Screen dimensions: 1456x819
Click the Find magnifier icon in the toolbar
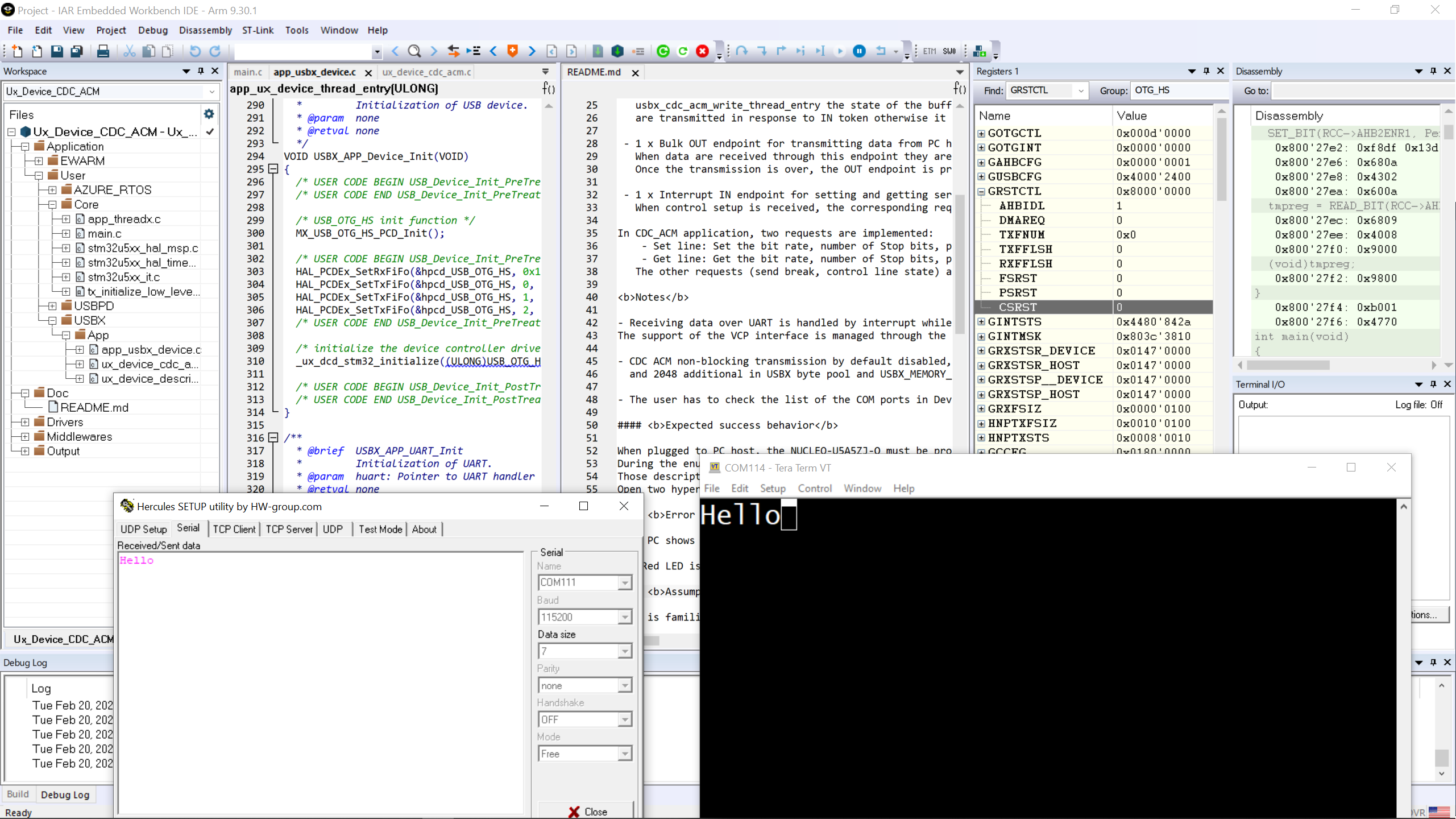pyautogui.click(x=414, y=51)
